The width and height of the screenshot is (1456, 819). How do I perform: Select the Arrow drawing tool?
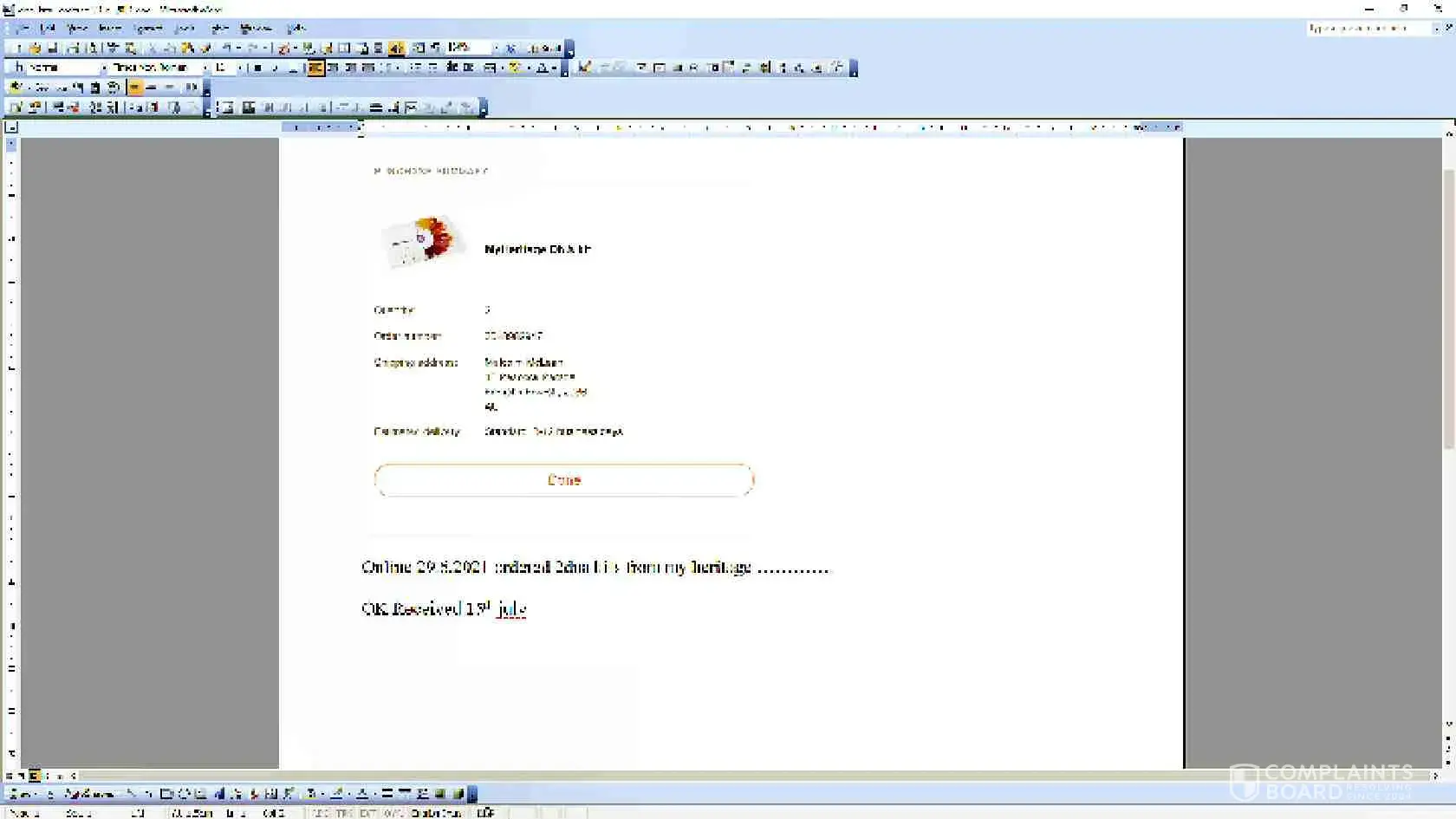(148, 793)
